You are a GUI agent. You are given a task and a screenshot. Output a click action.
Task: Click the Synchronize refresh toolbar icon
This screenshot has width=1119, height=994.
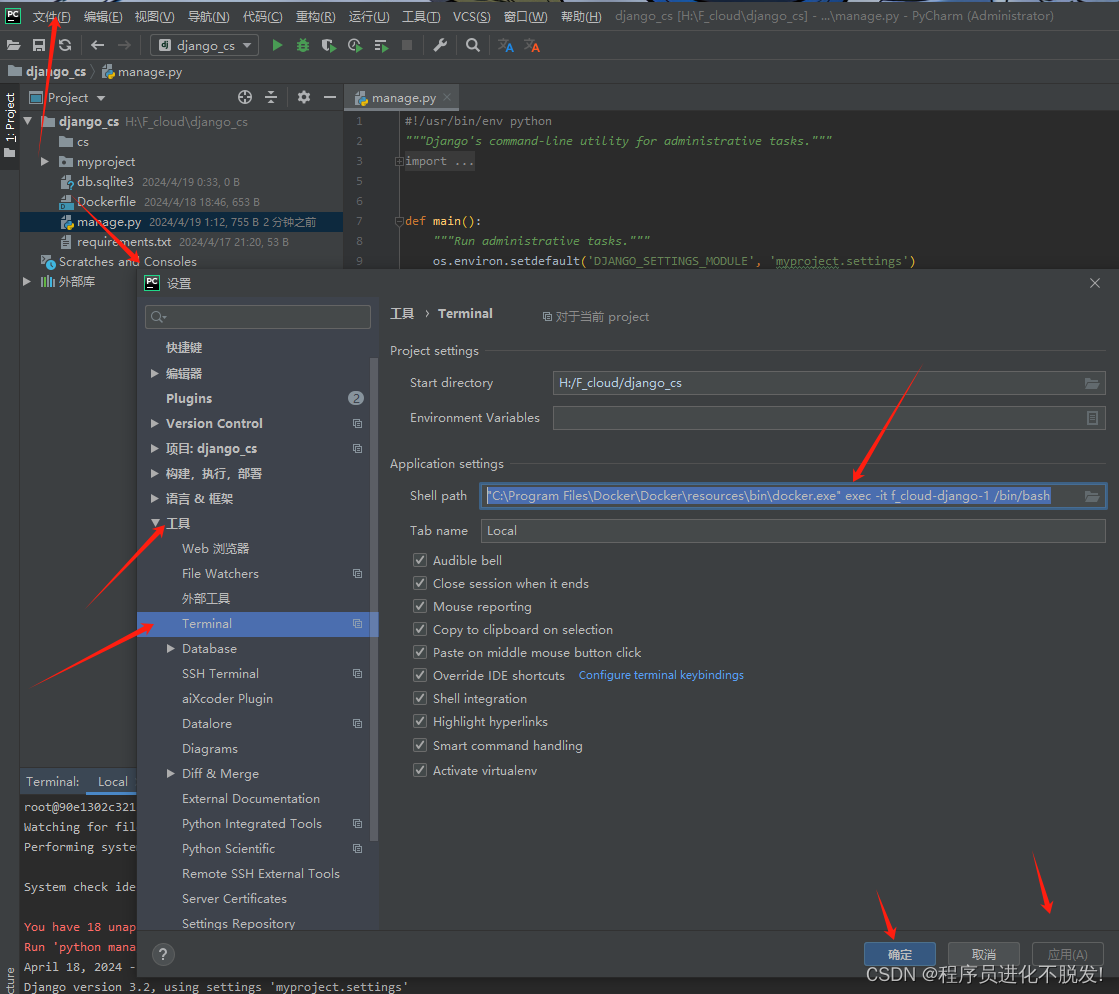tap(65, 46)
